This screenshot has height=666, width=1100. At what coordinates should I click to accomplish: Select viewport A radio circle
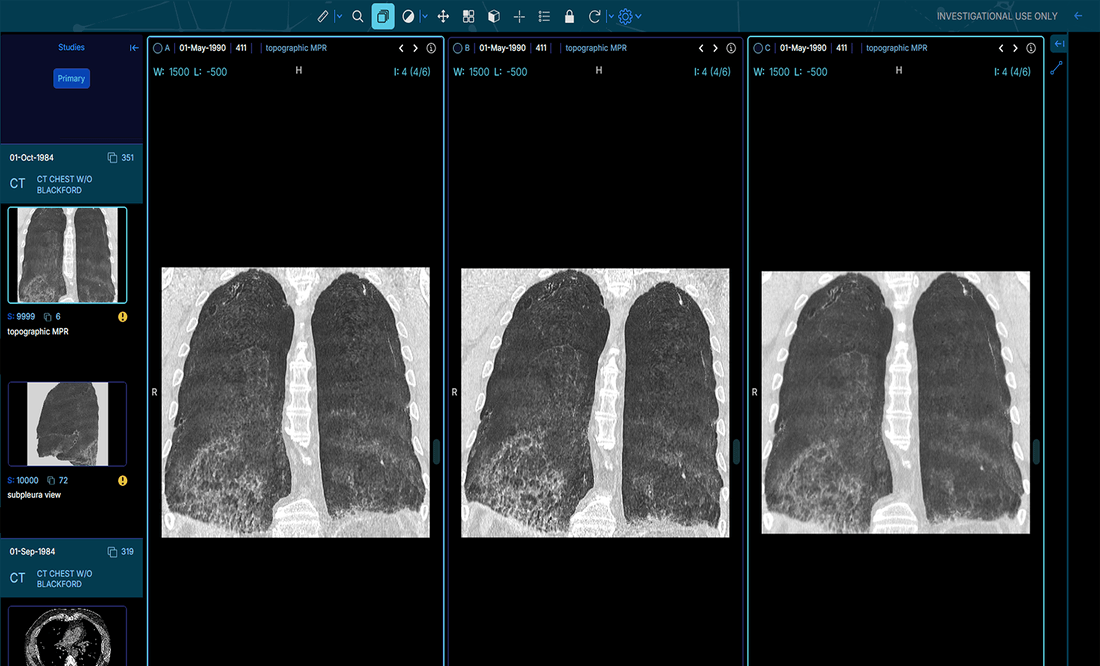point(157,48)
